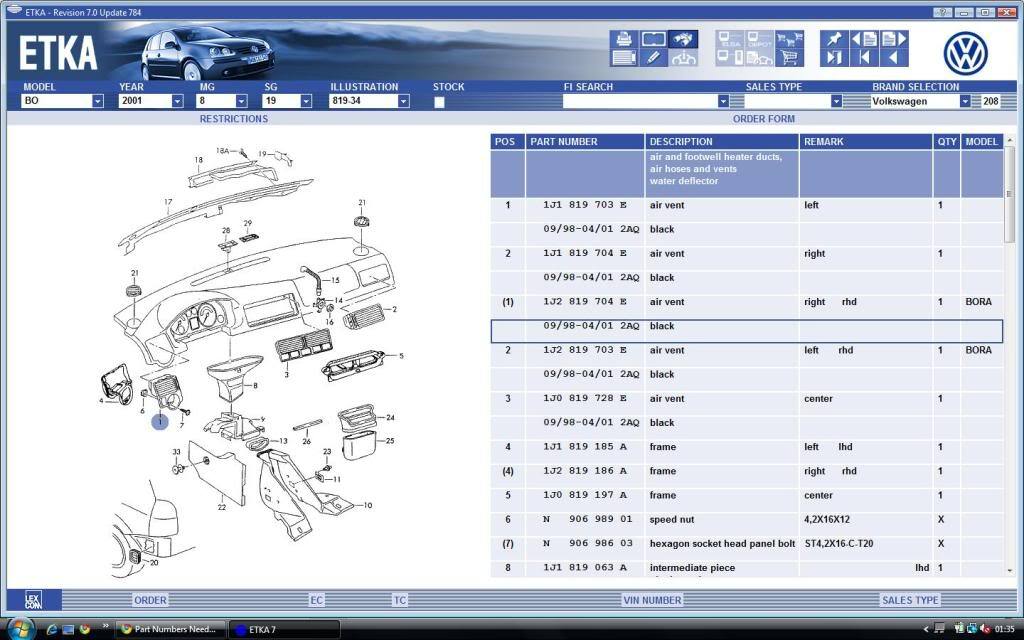Click the ORDER button in bottom bar

pyautogui.click(x=150, y=600)
